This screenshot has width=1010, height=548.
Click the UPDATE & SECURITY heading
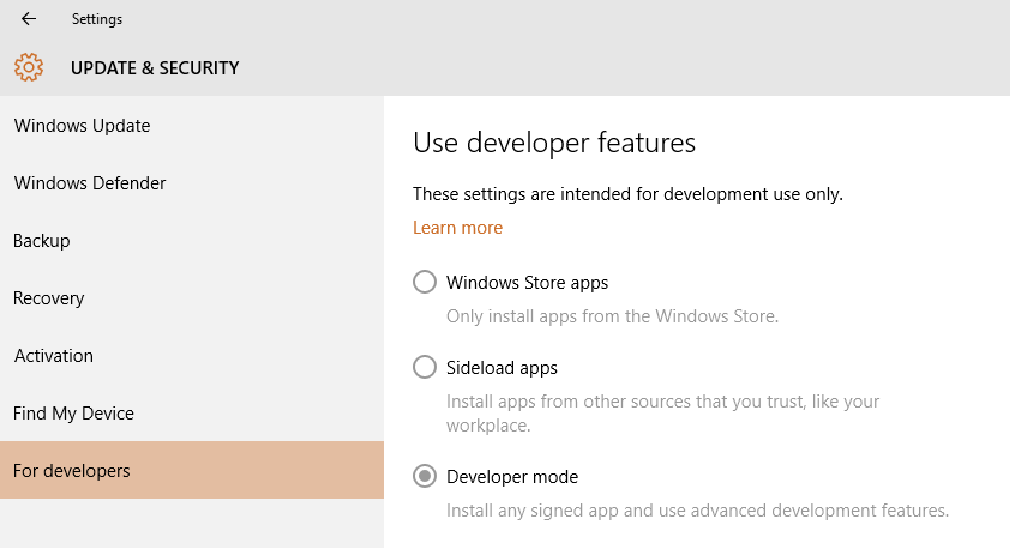155,68
